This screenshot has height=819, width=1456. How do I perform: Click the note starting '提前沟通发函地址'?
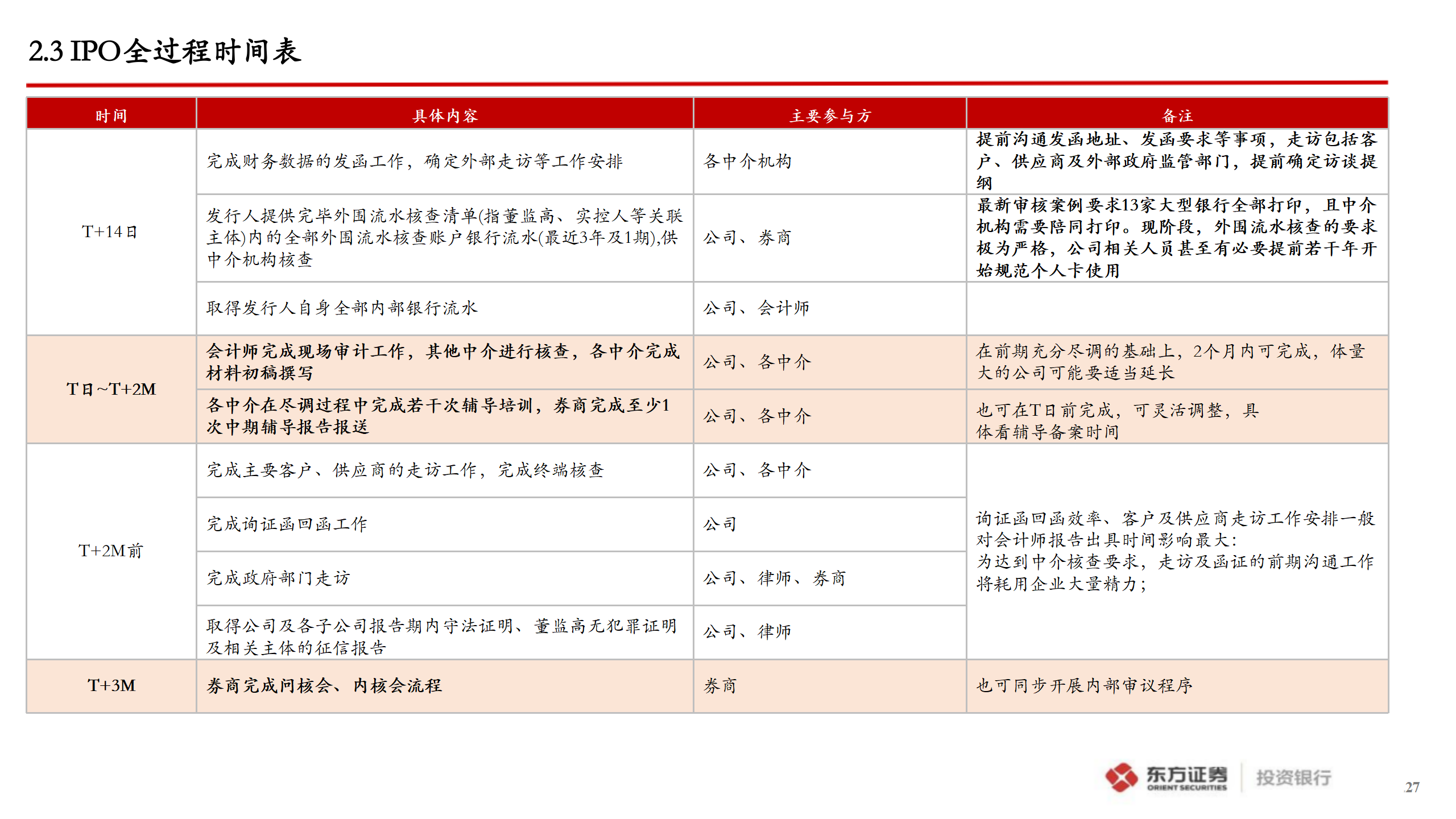(1177, 162)
